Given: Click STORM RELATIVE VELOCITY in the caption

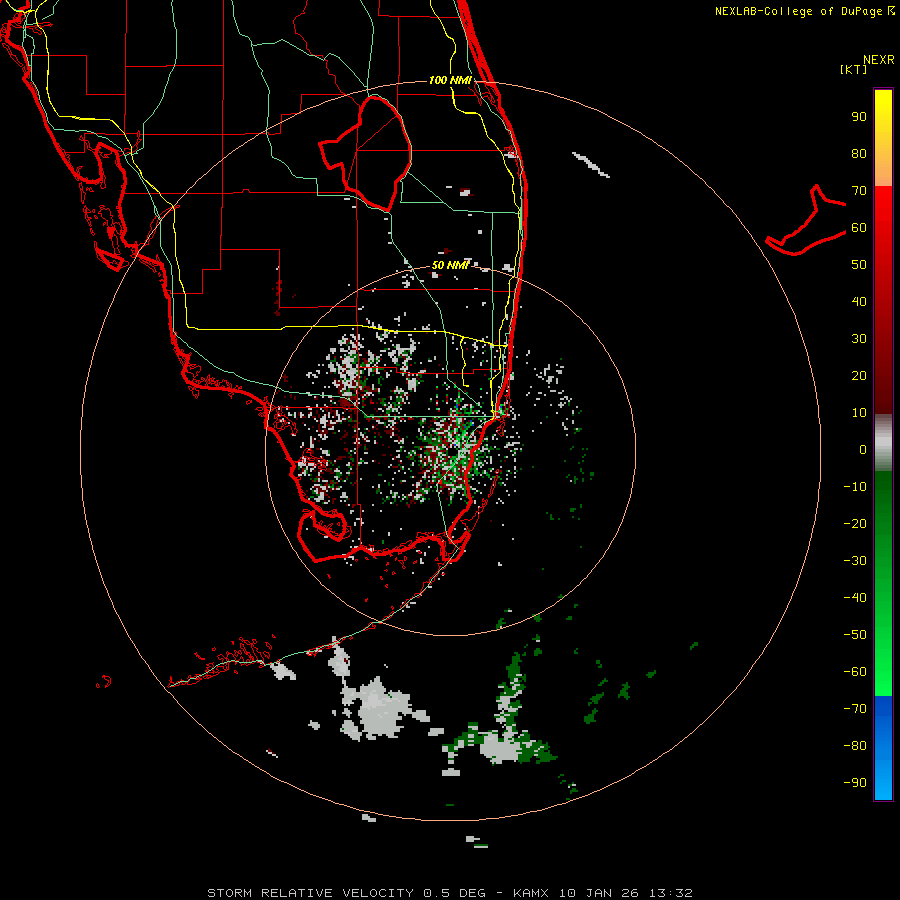Looking at the screenshot, I should [x=311, y=893].
